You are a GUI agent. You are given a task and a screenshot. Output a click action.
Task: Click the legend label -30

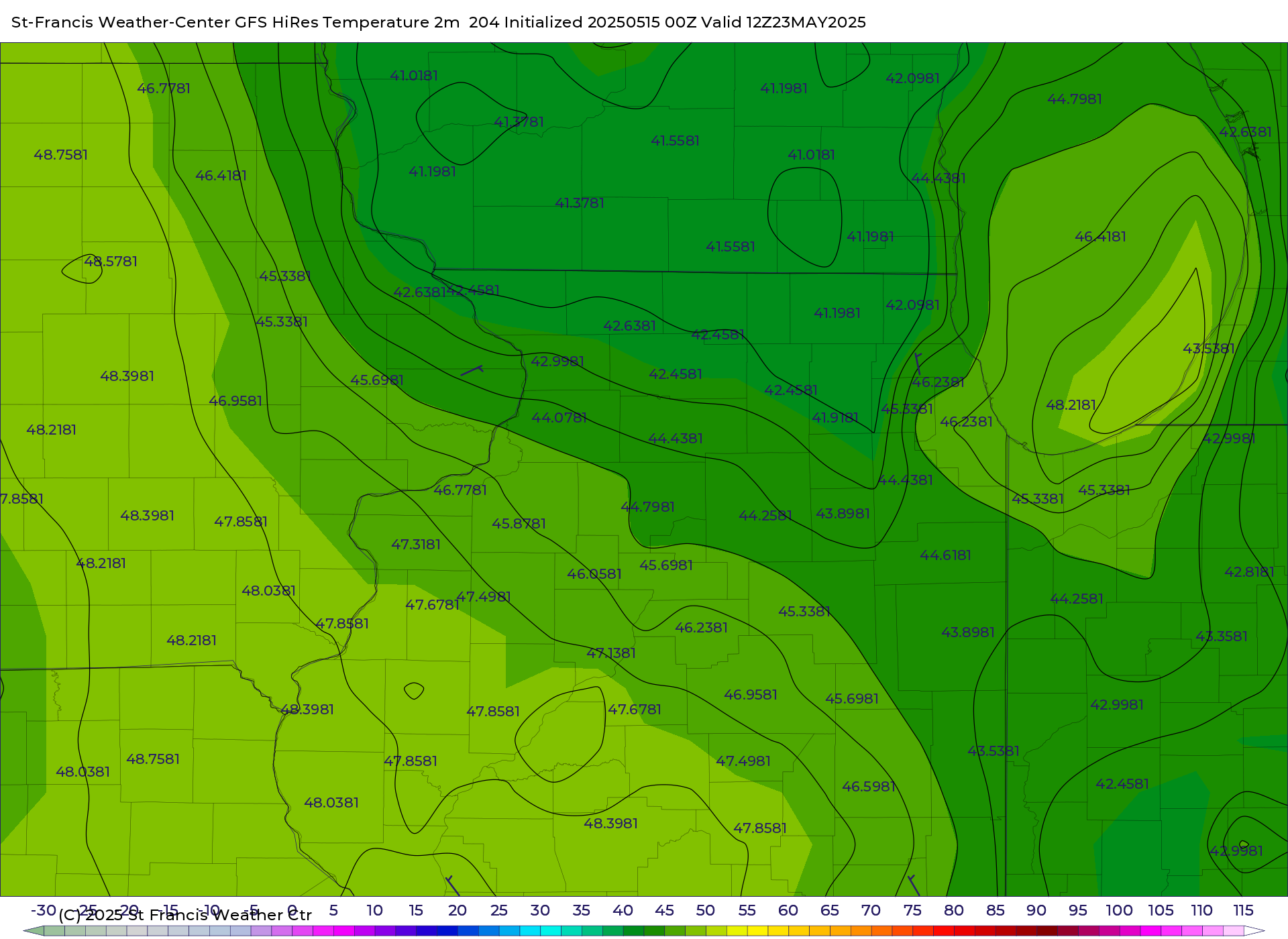(x=44, y=911)
